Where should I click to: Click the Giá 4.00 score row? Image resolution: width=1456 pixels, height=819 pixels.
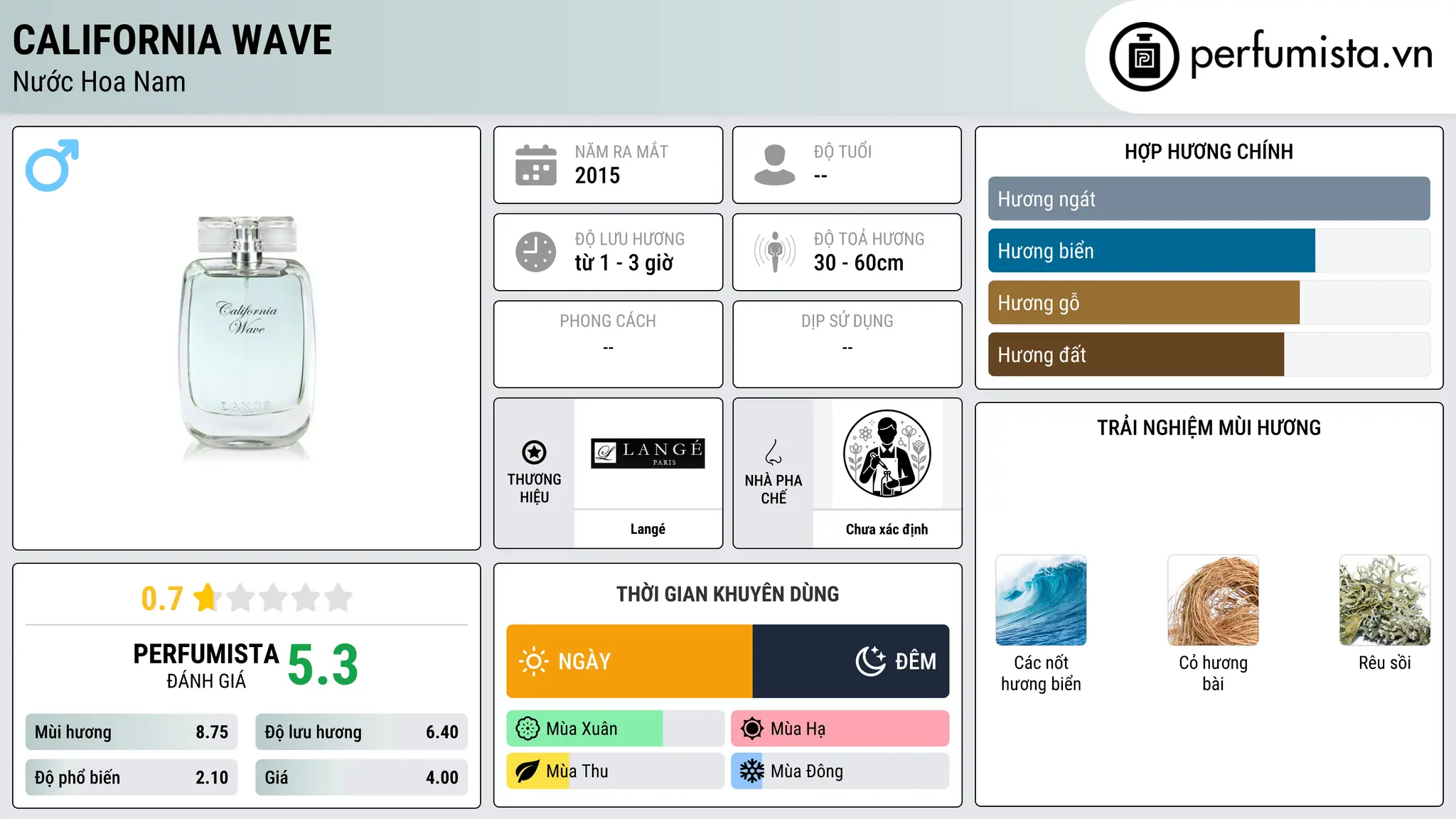361,778
